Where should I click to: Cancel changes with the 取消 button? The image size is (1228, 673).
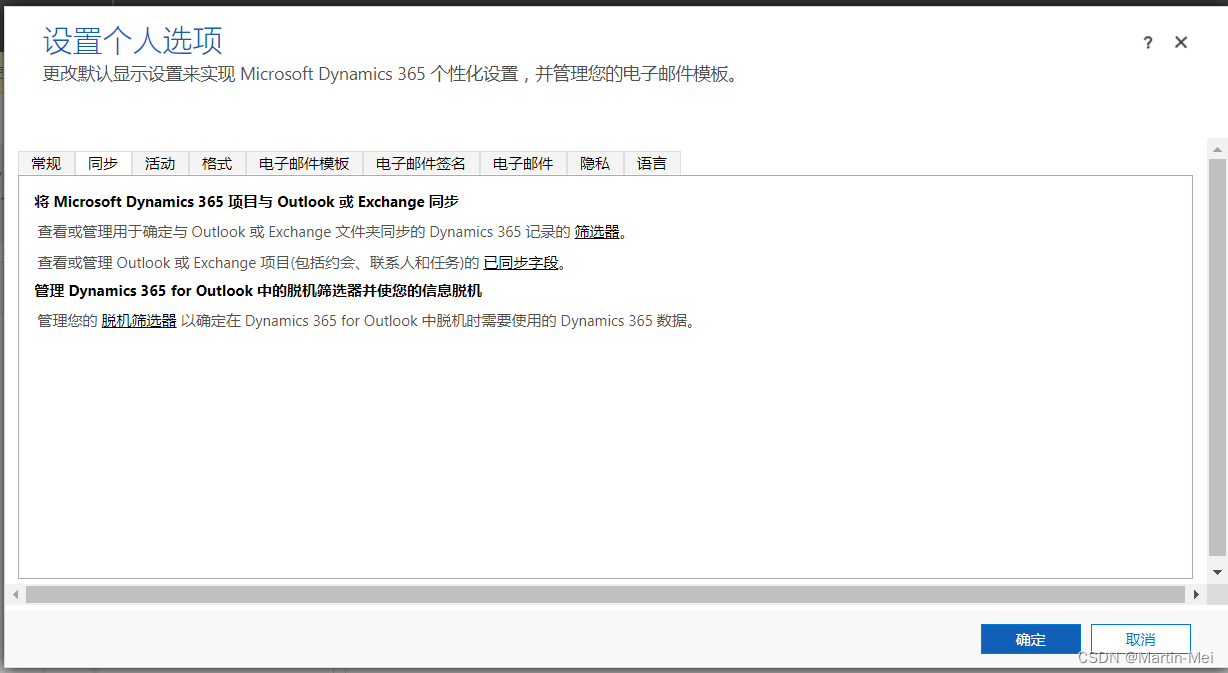(1141, 639)
